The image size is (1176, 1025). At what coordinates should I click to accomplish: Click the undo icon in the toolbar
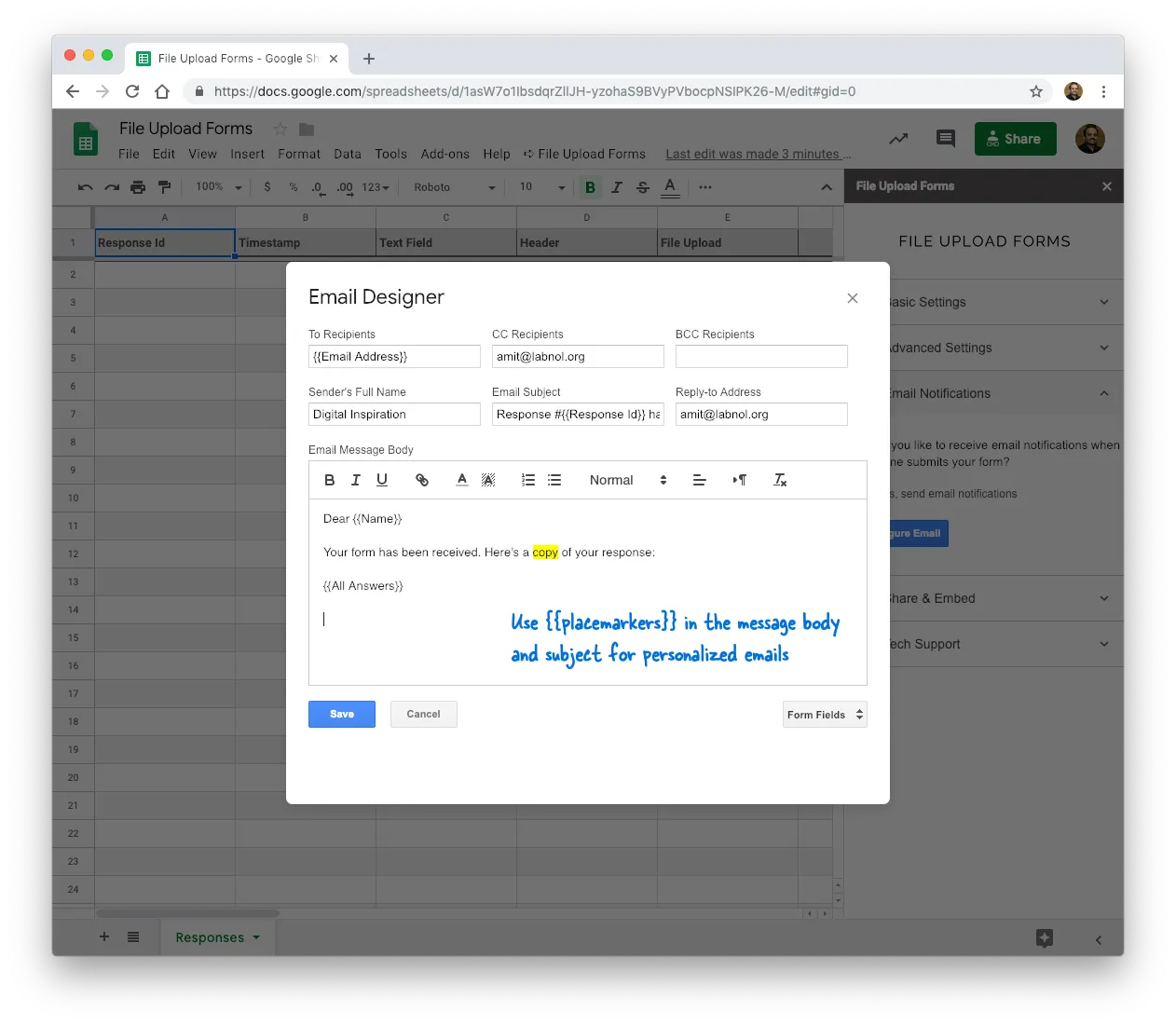[84, 186]
